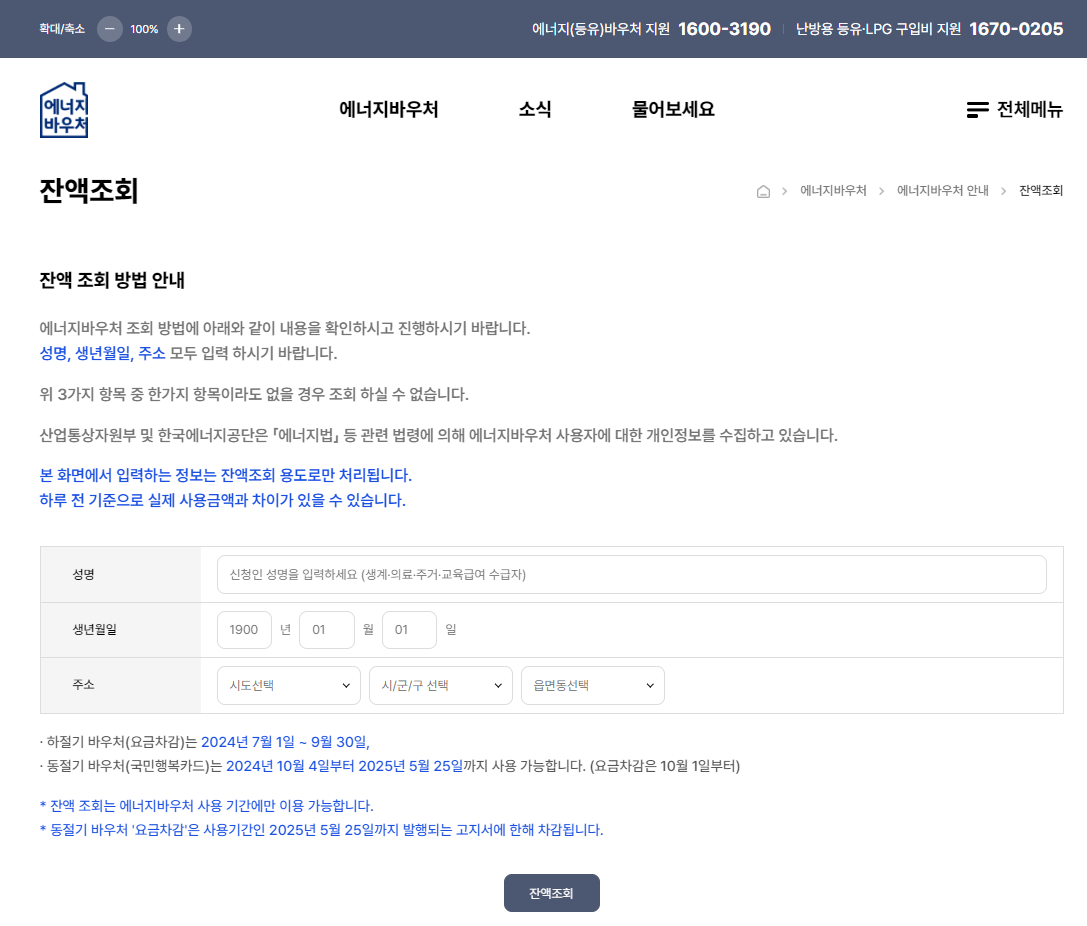This screenshot has height=926, width=1087.
Task: Click the day field showing 01
Action: pos(409,629)
